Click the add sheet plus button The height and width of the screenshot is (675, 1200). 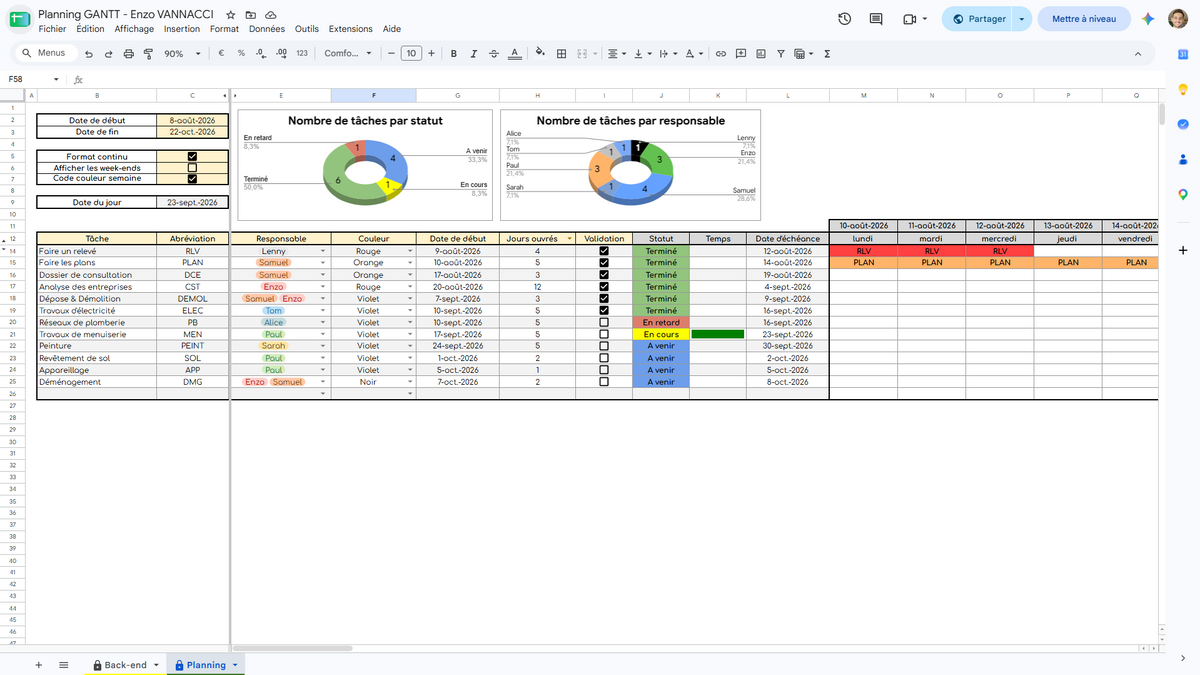click(x=39, y=665)
